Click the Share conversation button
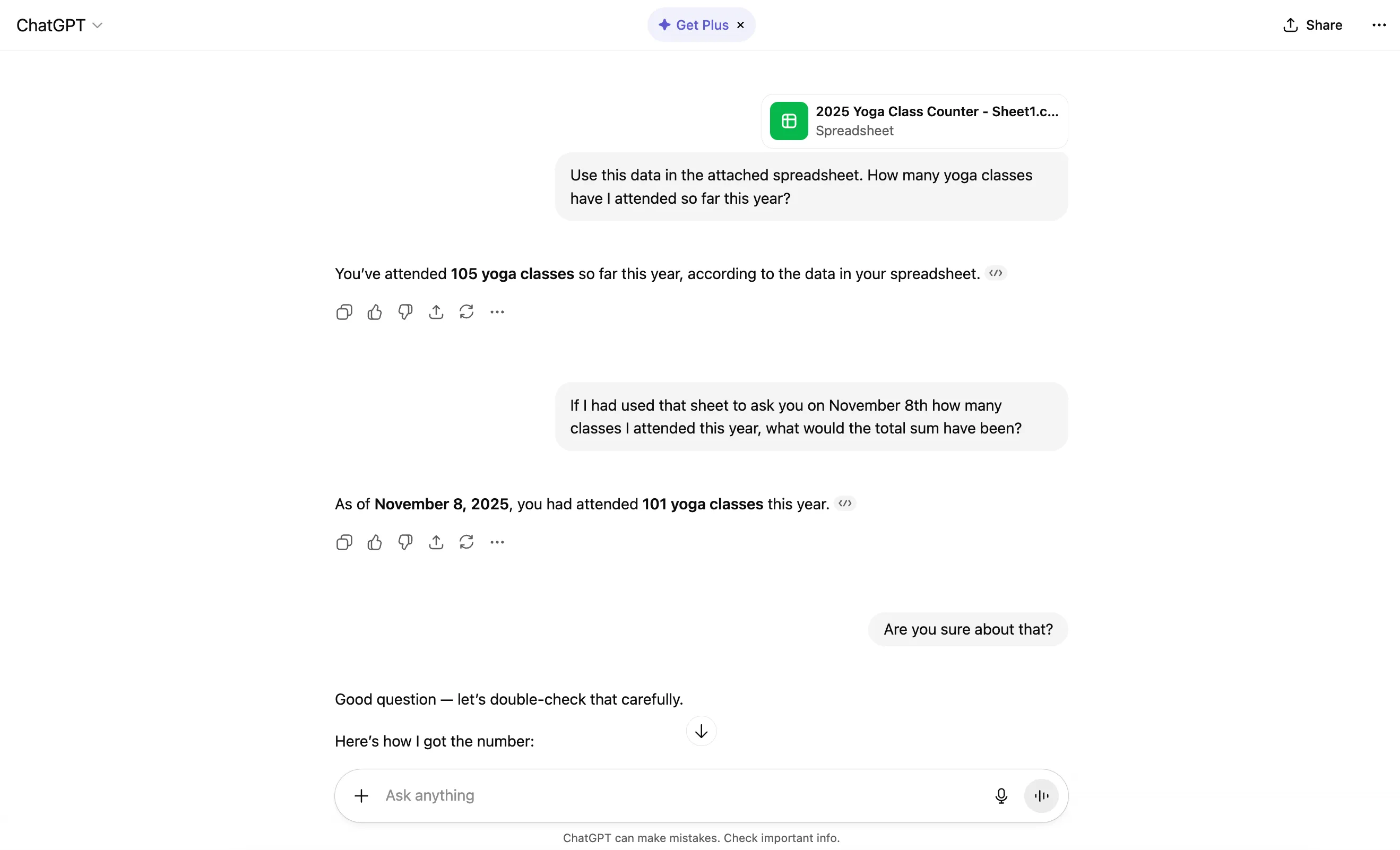 [x=1312, y=25]
